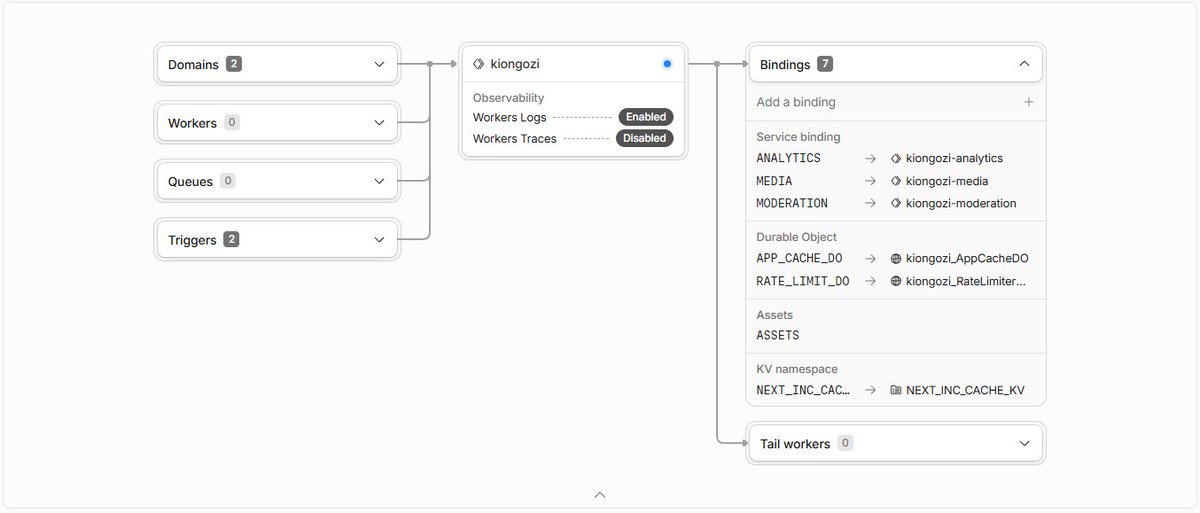
Task: Click the KV namespace section heading
Action: (x=797, y=369)
